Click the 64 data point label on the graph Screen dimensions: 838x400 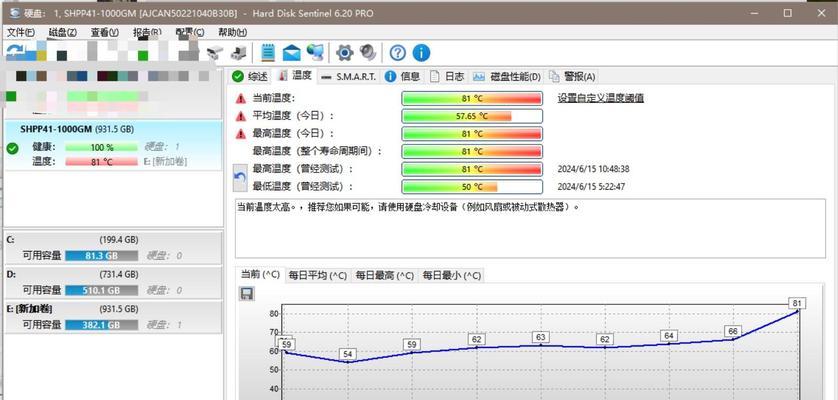[x=669, y=336]
